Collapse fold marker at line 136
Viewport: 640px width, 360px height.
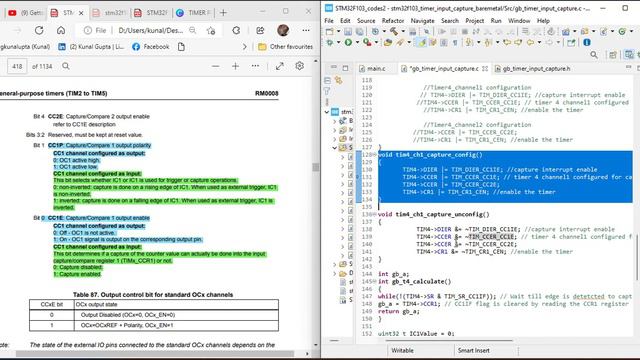[x=375, y=214]
